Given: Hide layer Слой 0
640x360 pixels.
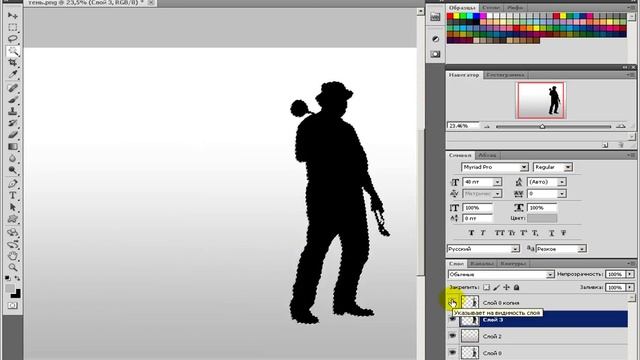Looking at the screenshot, I should click(x=453, y=352).
